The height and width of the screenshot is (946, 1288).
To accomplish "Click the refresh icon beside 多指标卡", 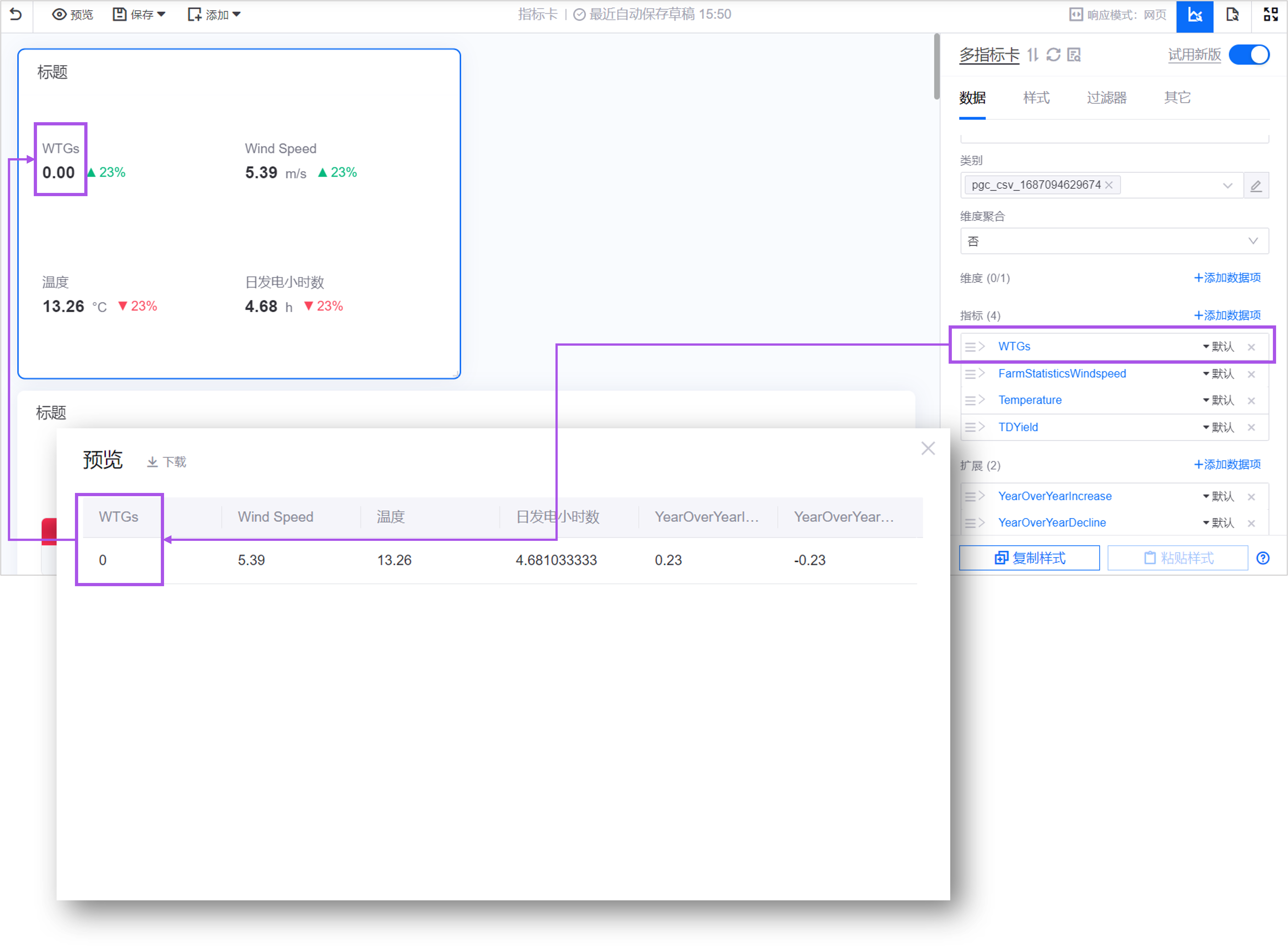I will [1053, 55].
